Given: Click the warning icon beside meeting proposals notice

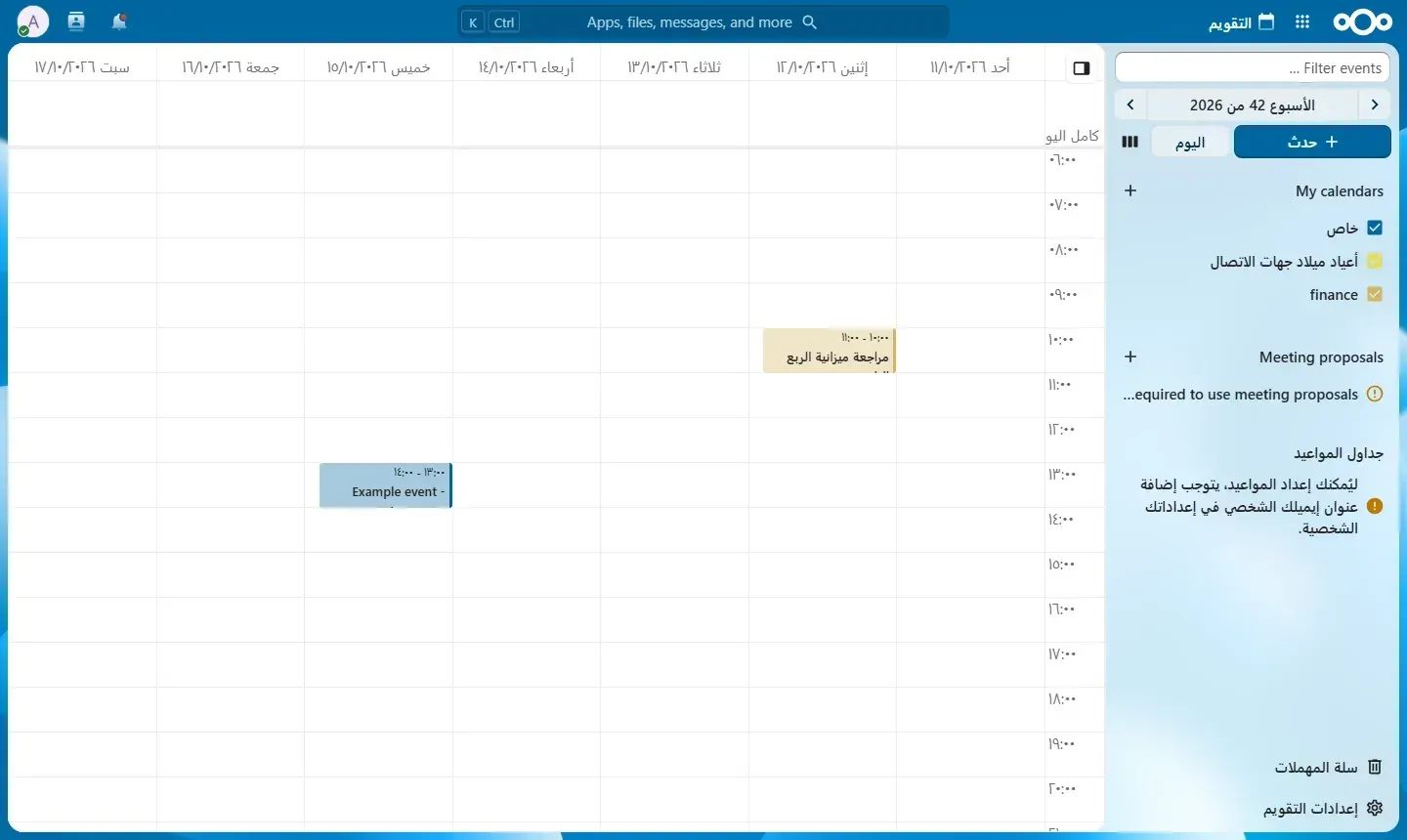Looking at the screenshot, I should click(1375, 395).
